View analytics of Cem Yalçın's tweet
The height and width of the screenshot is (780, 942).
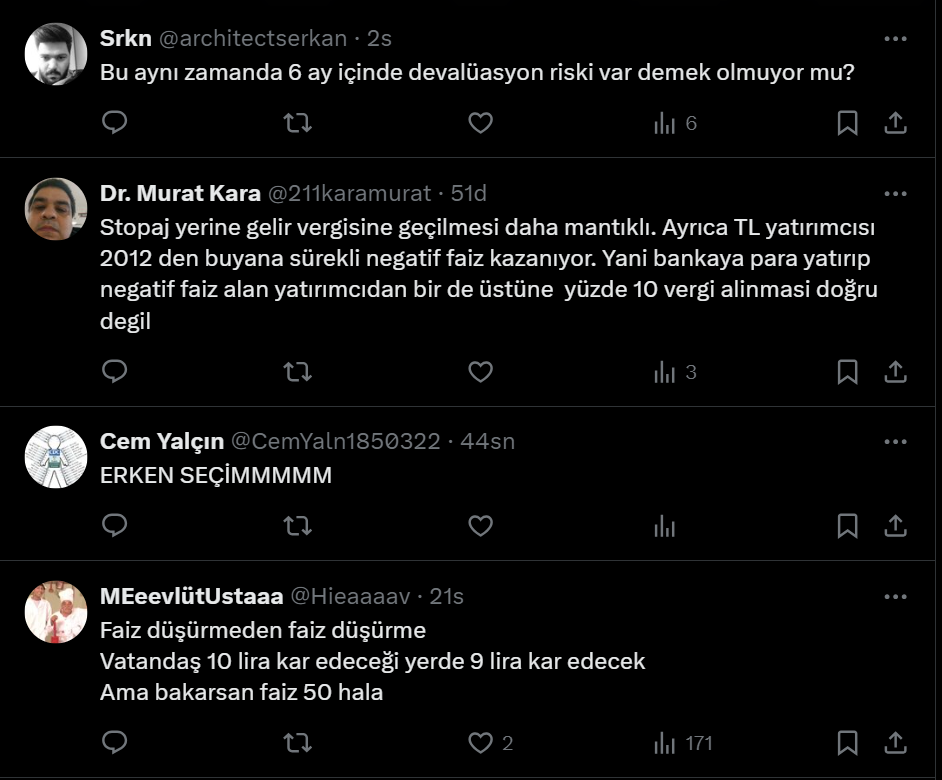(665, 526)
